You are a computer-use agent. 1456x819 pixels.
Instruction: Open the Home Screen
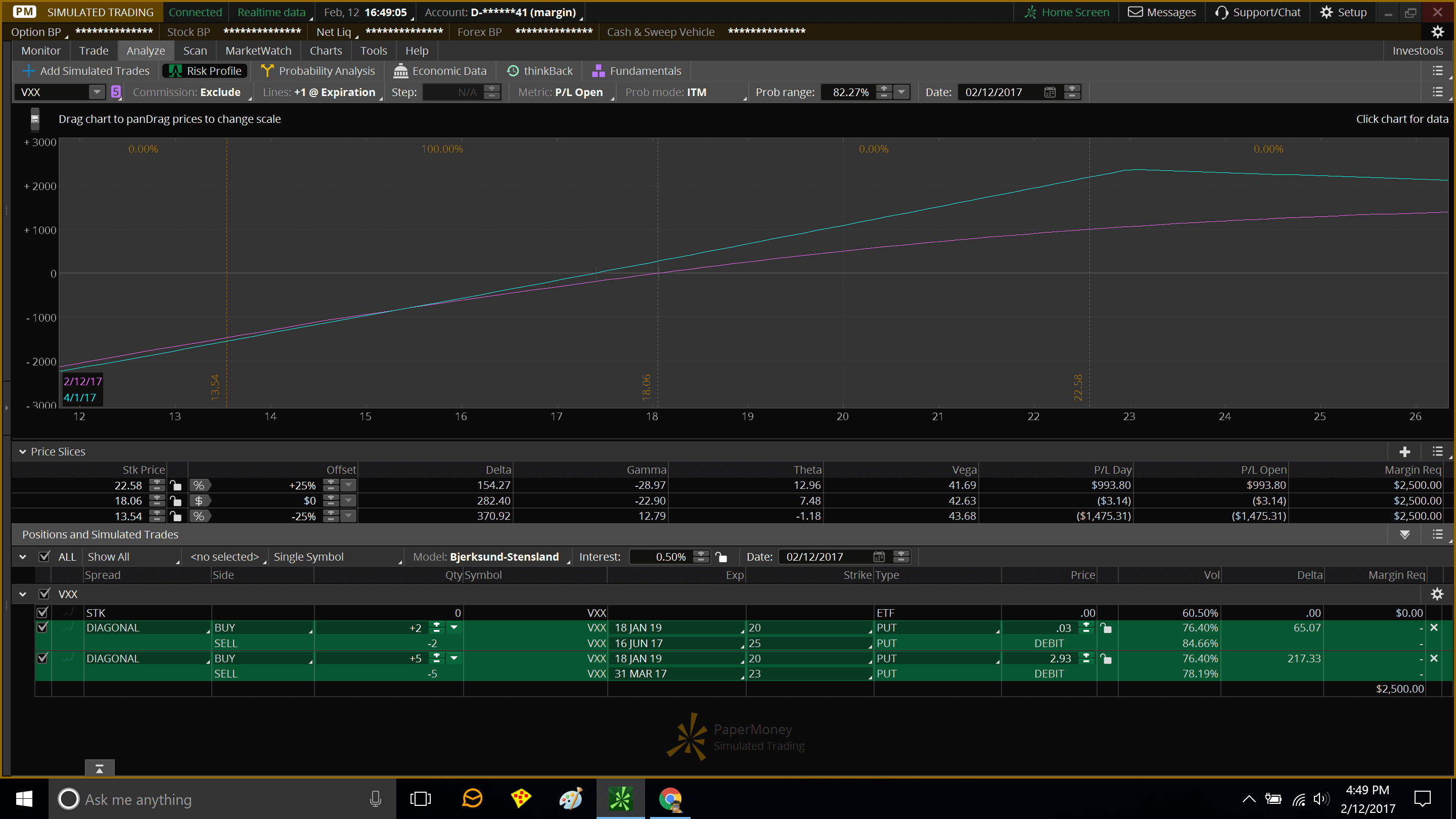coord(1067,12)
